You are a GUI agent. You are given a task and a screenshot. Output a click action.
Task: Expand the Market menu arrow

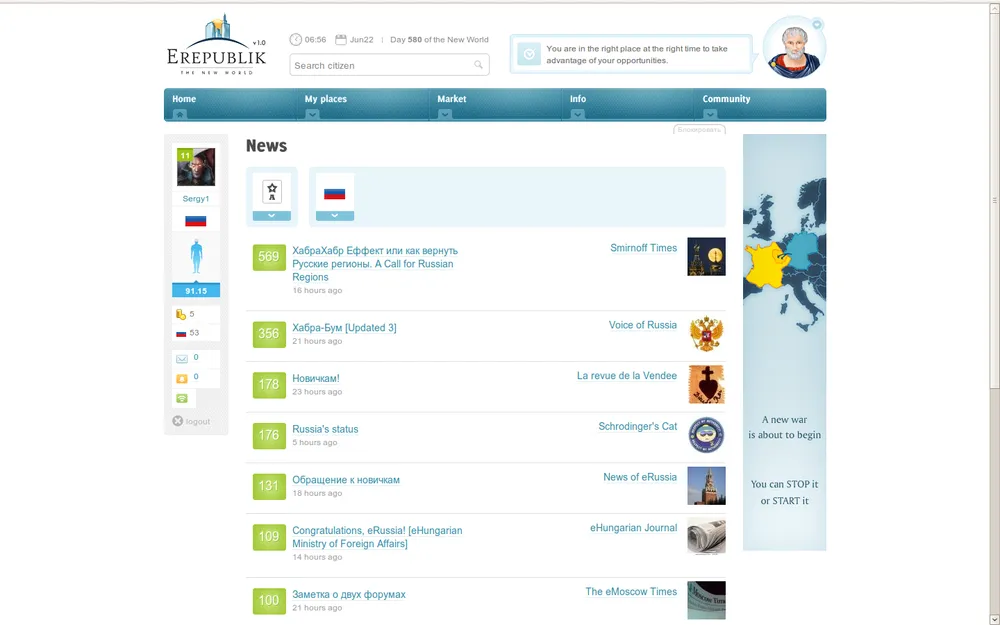[445, 114]
